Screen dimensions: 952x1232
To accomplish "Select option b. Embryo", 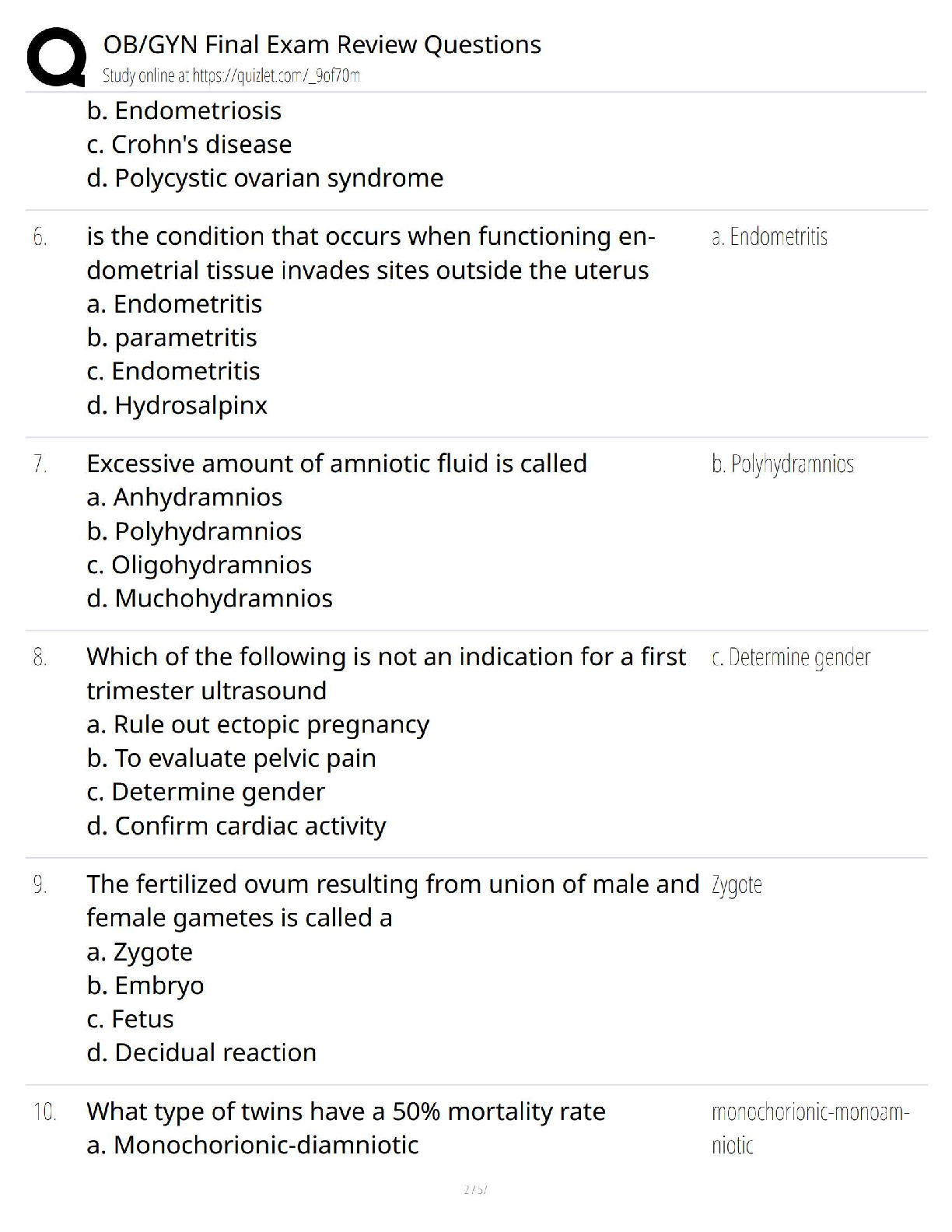I will pyautogui.click(x=145, y=985).
